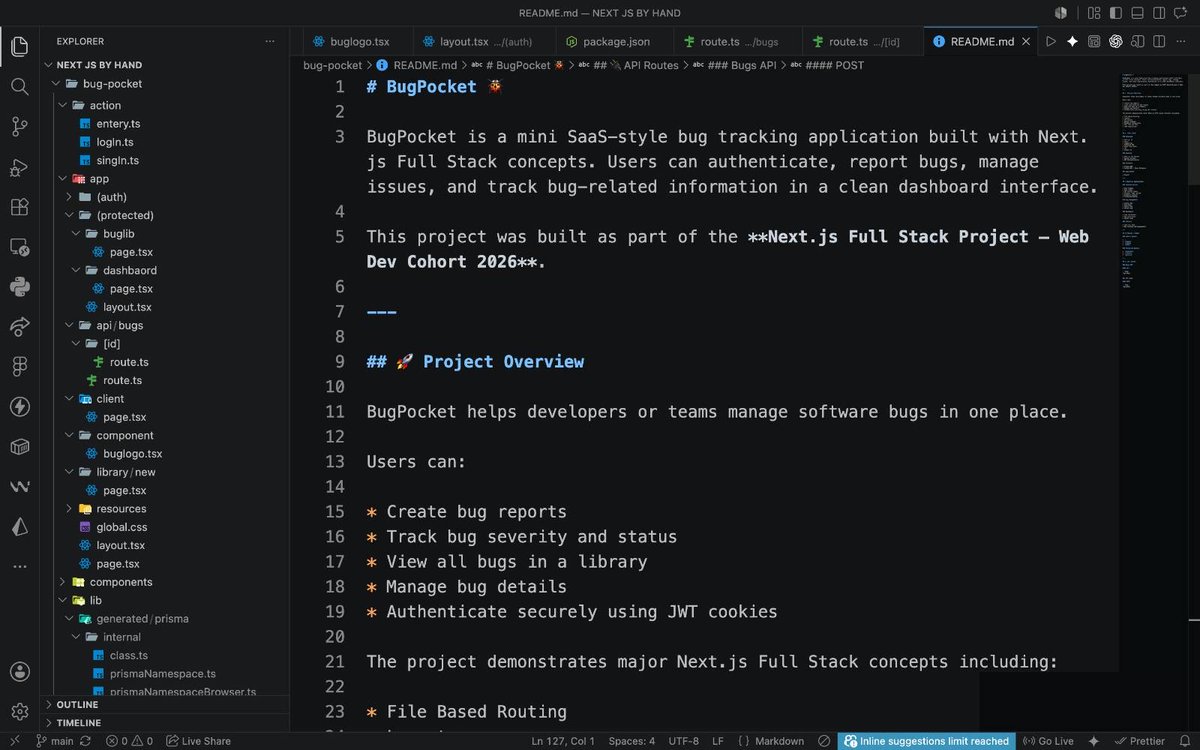
Task: Open the Python activity bar panel
Action: [x=19, y=287]
